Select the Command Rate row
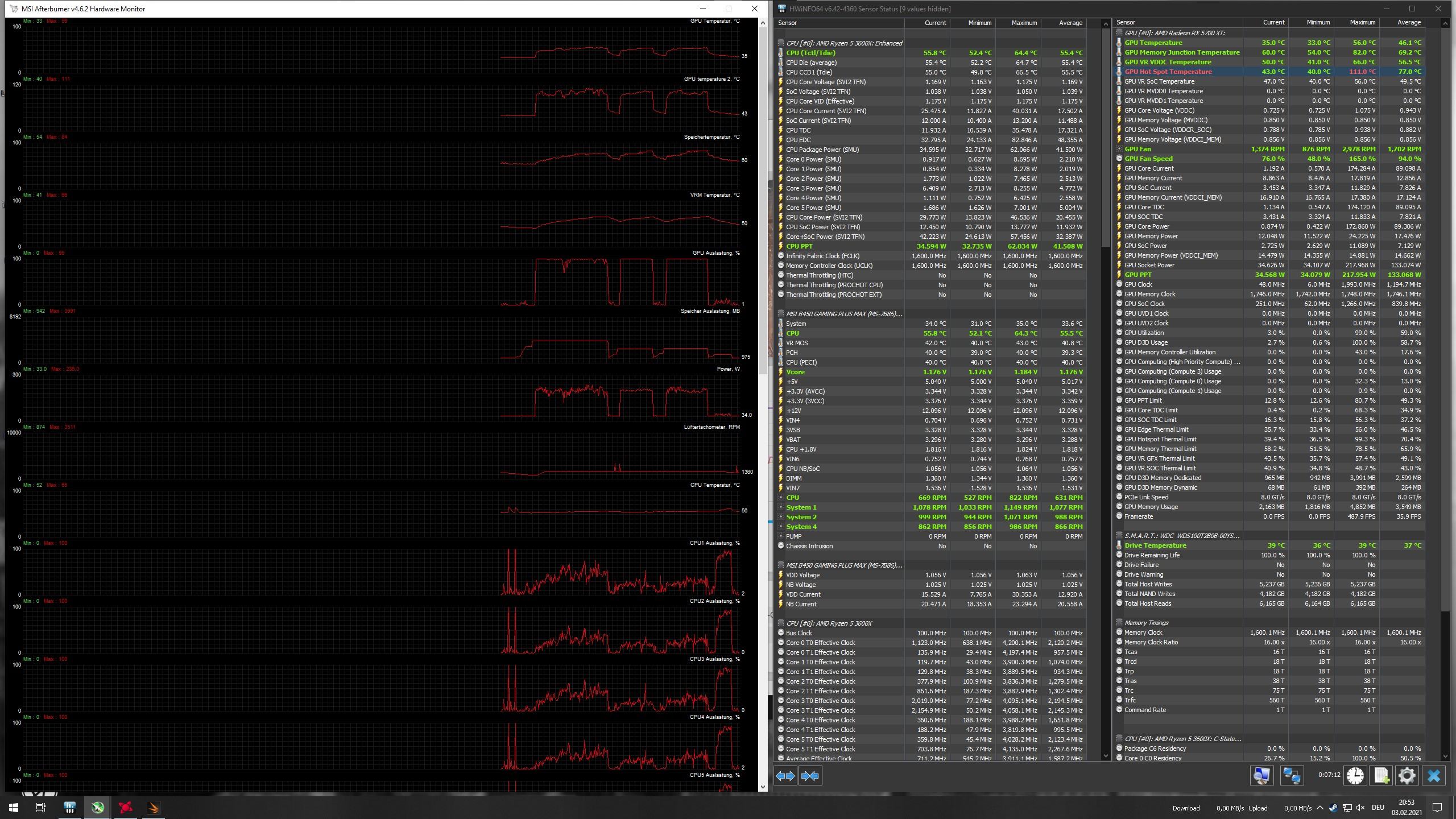This screenshot has height=819, width=1456. pyautogui.click(x=1269, y=710)
